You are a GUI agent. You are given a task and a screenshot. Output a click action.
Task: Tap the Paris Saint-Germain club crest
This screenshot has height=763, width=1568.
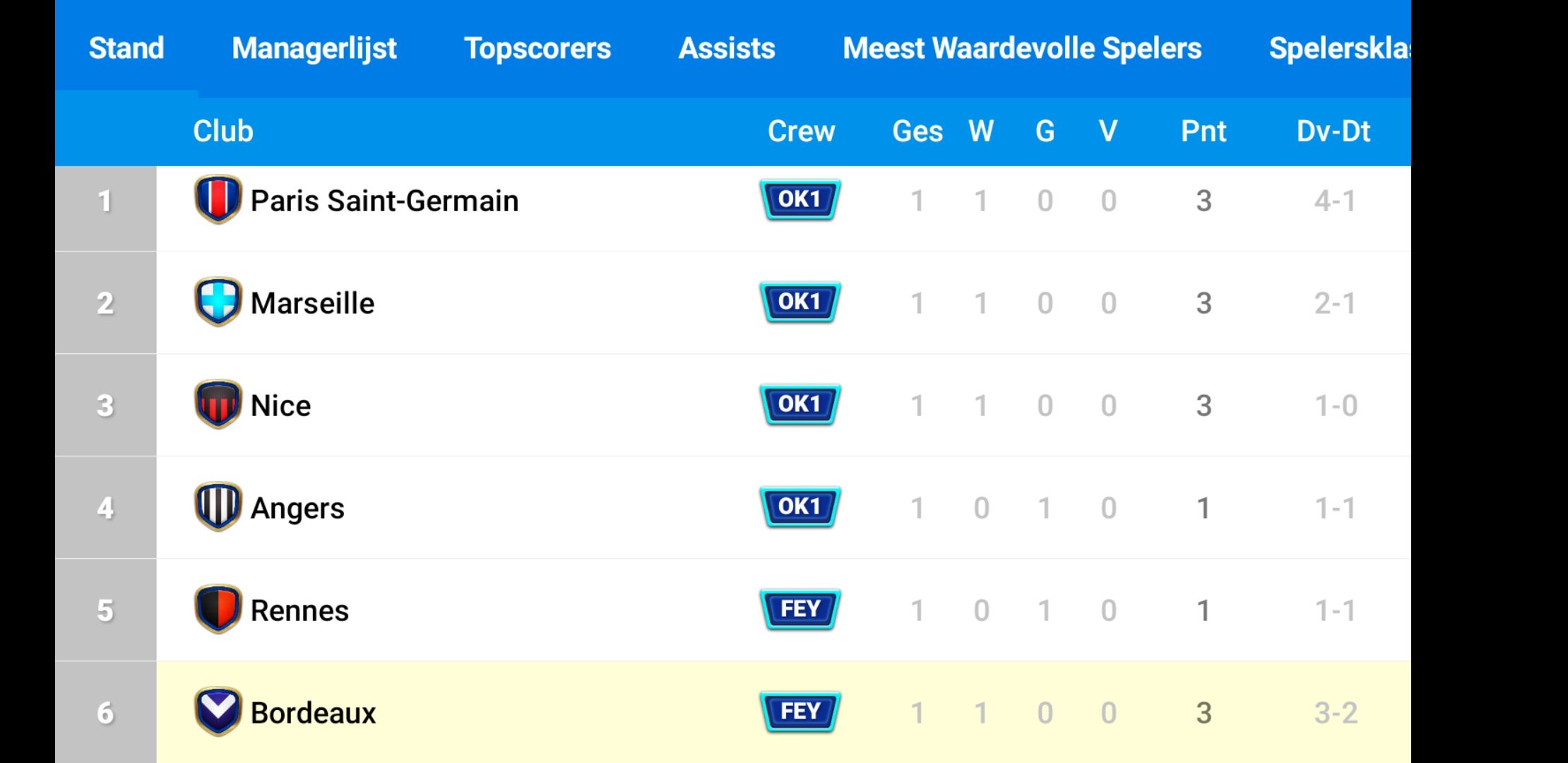(x=218, y=200)
